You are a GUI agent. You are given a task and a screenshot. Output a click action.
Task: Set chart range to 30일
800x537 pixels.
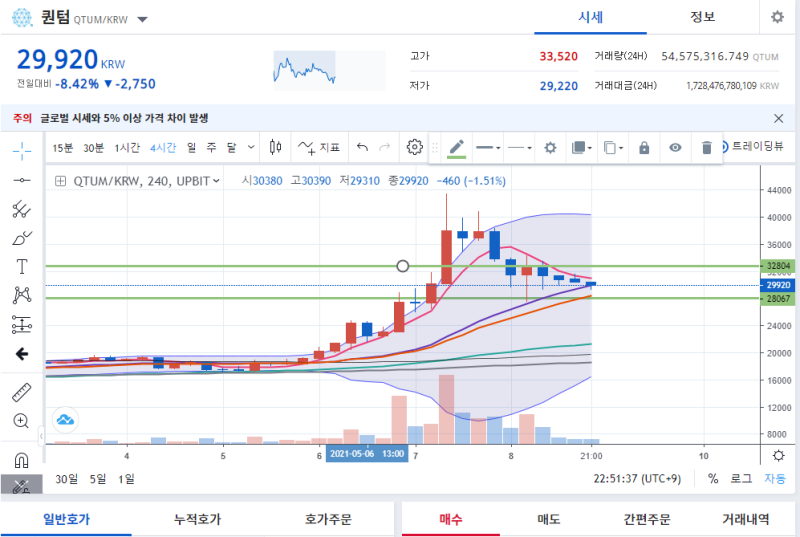(x=67, y=479)
